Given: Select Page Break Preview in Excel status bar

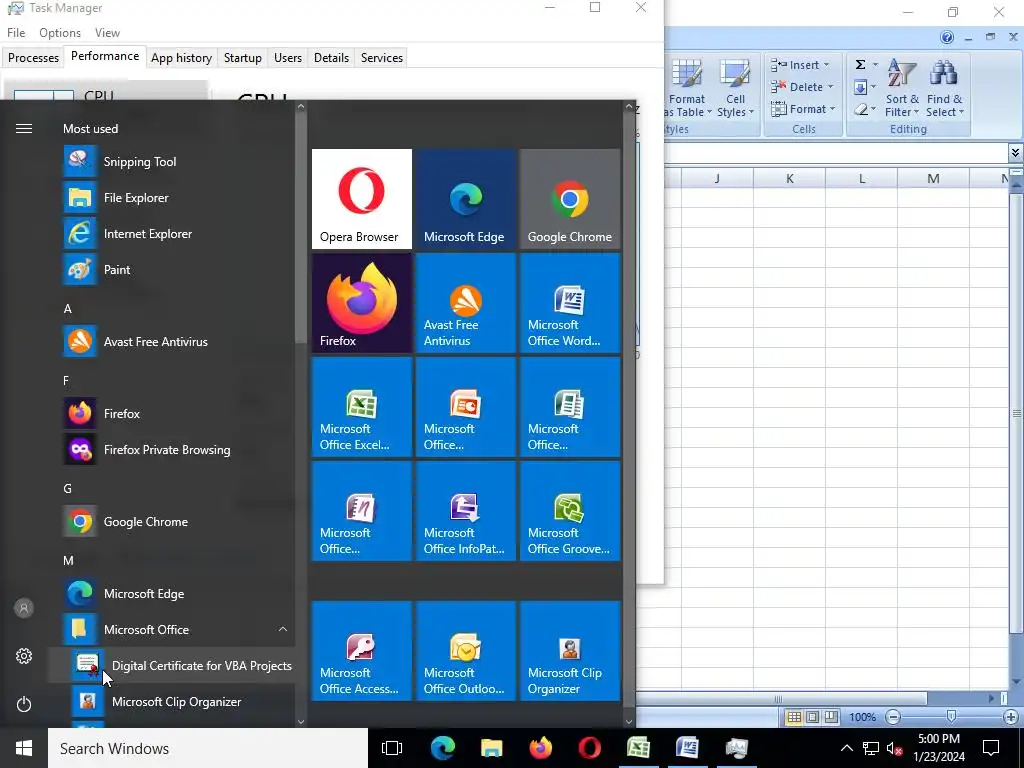Looking at the screenshot, I should click(x=831, y=717).
